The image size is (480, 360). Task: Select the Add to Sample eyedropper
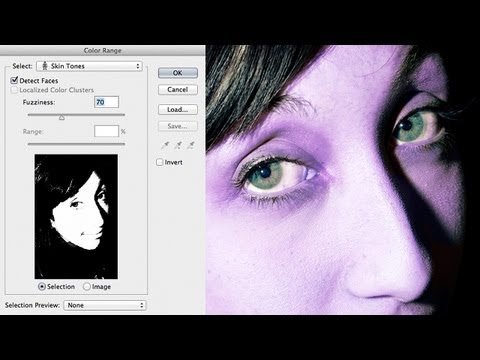pos(178,145)
